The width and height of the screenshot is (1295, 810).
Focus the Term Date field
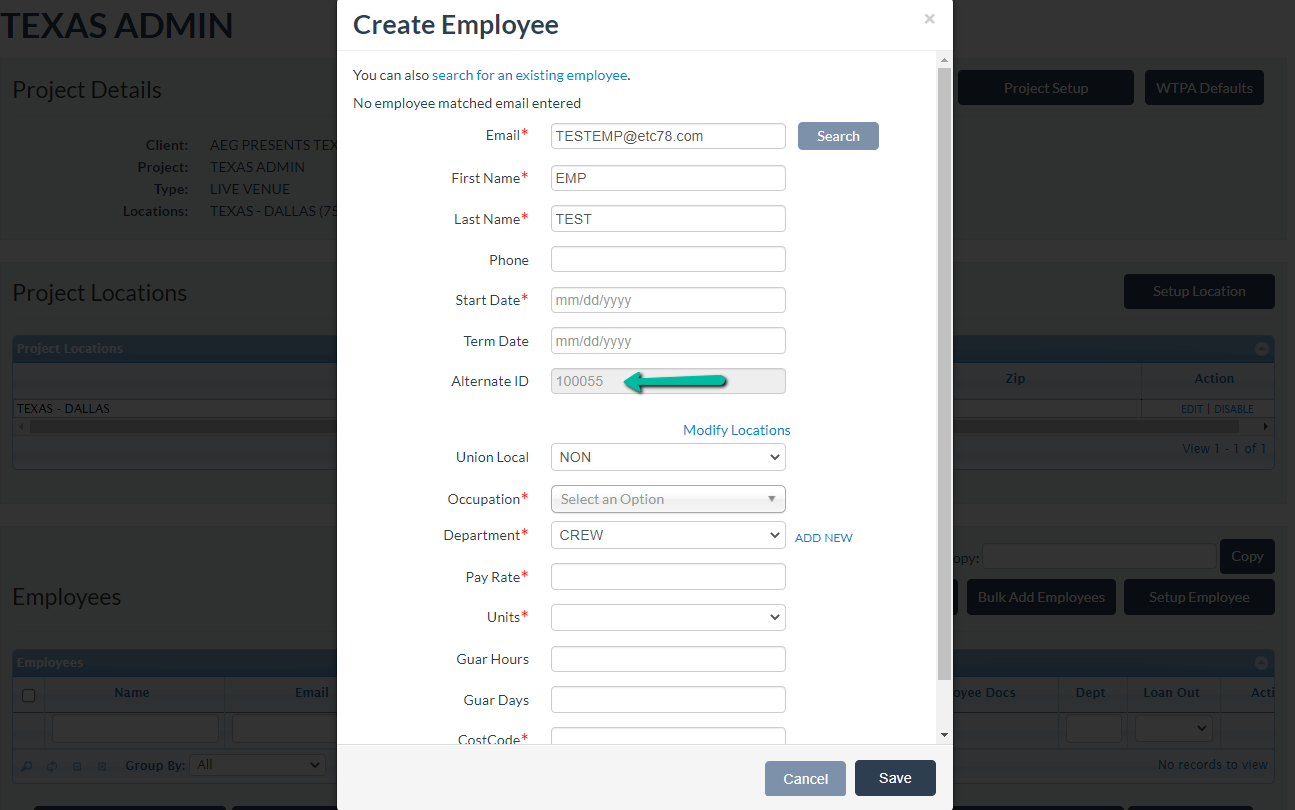[668, 341]
